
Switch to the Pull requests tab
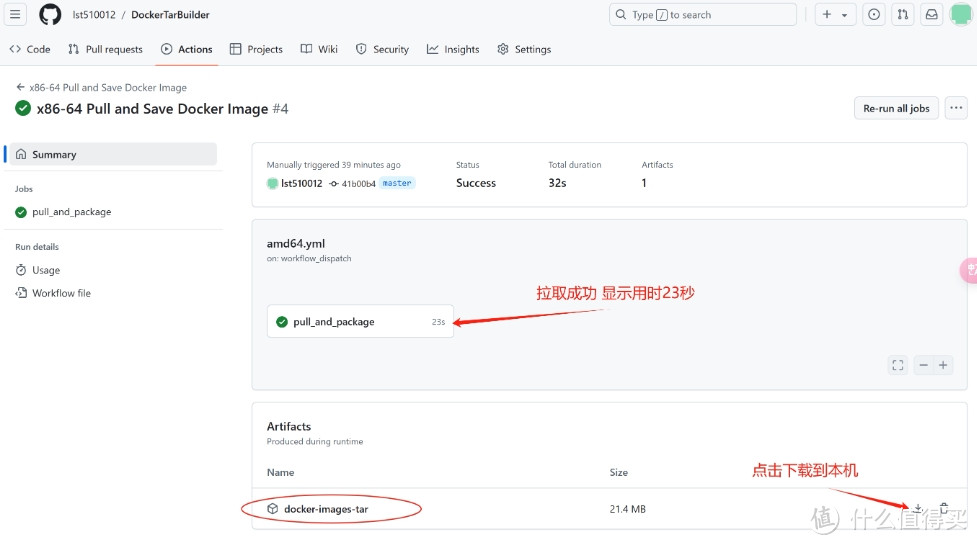click(105, 49)
